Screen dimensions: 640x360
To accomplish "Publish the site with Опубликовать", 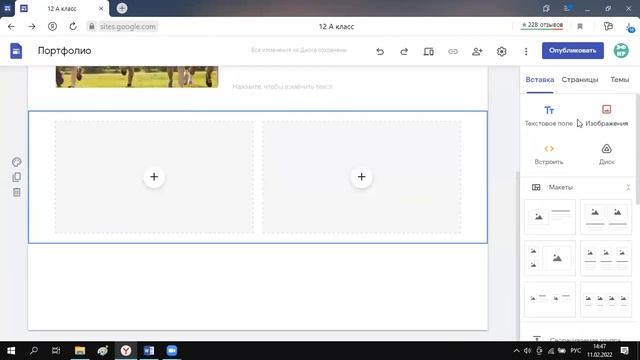I will (573, 51).
